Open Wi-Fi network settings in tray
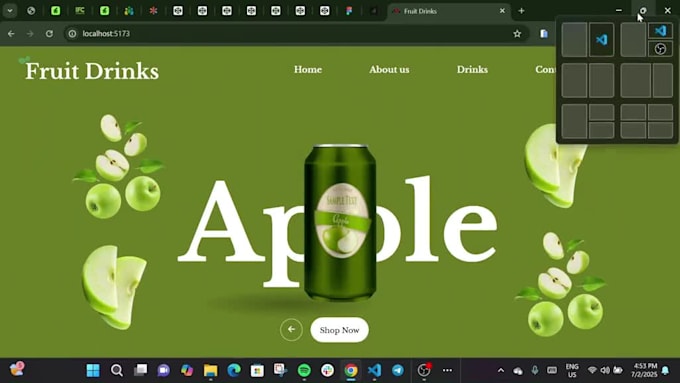The height and width of the screenshot is (383, 680). pyautogui.click(x=592, y=370)
